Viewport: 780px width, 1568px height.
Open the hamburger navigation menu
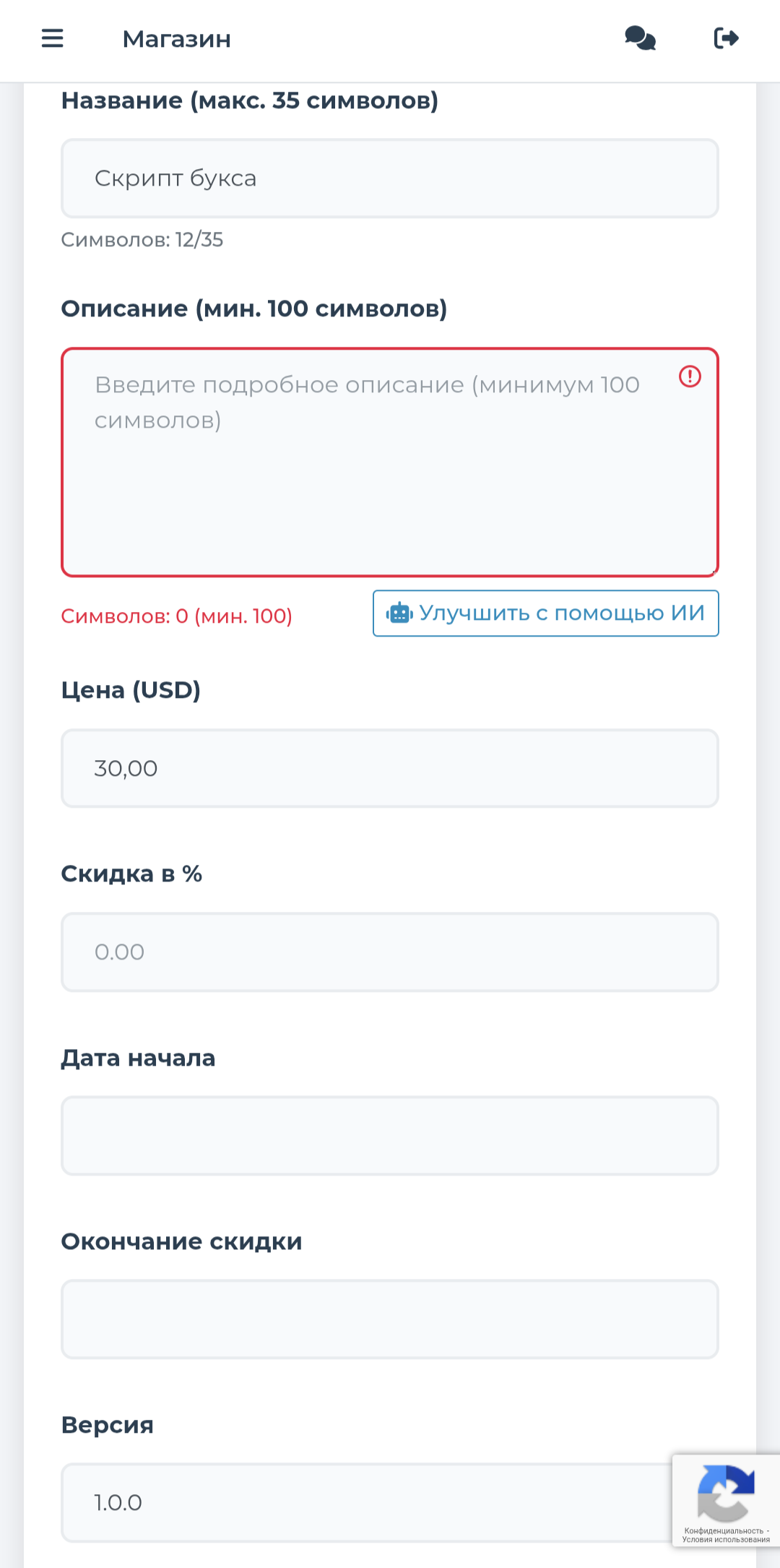coord(53,38)
